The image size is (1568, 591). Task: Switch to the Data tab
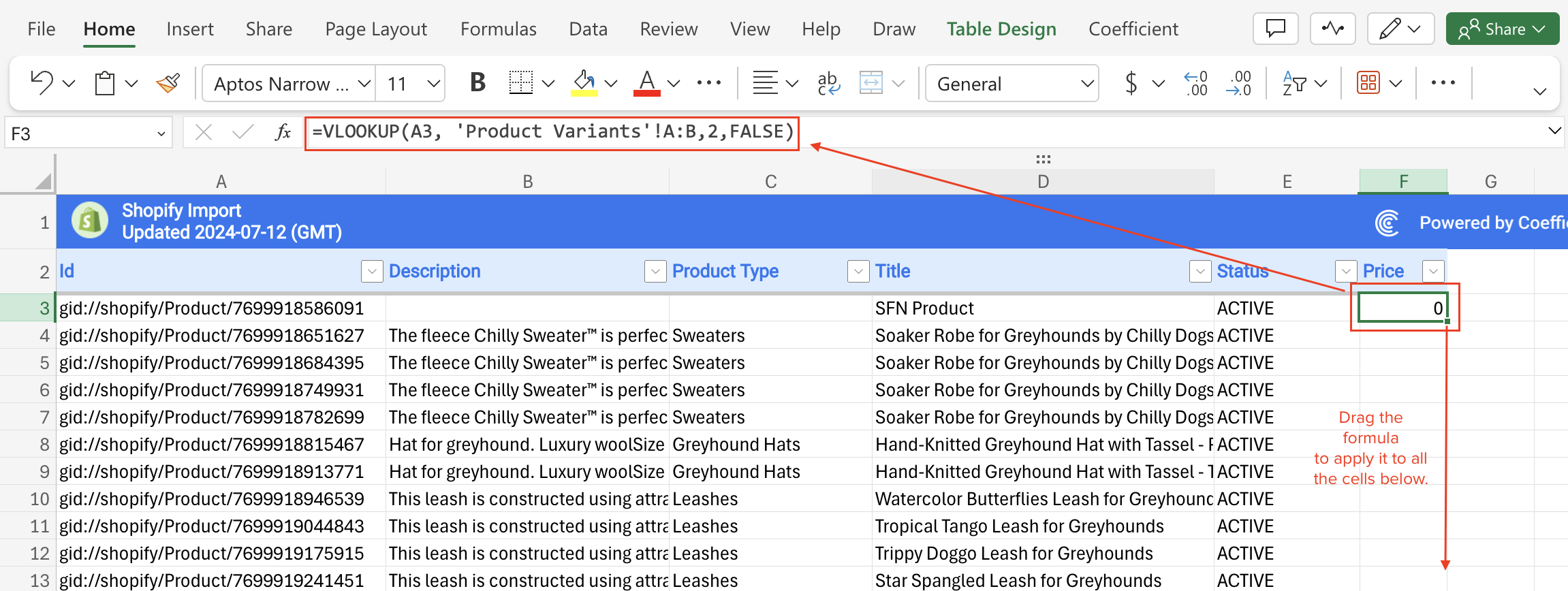click(588, 29)
